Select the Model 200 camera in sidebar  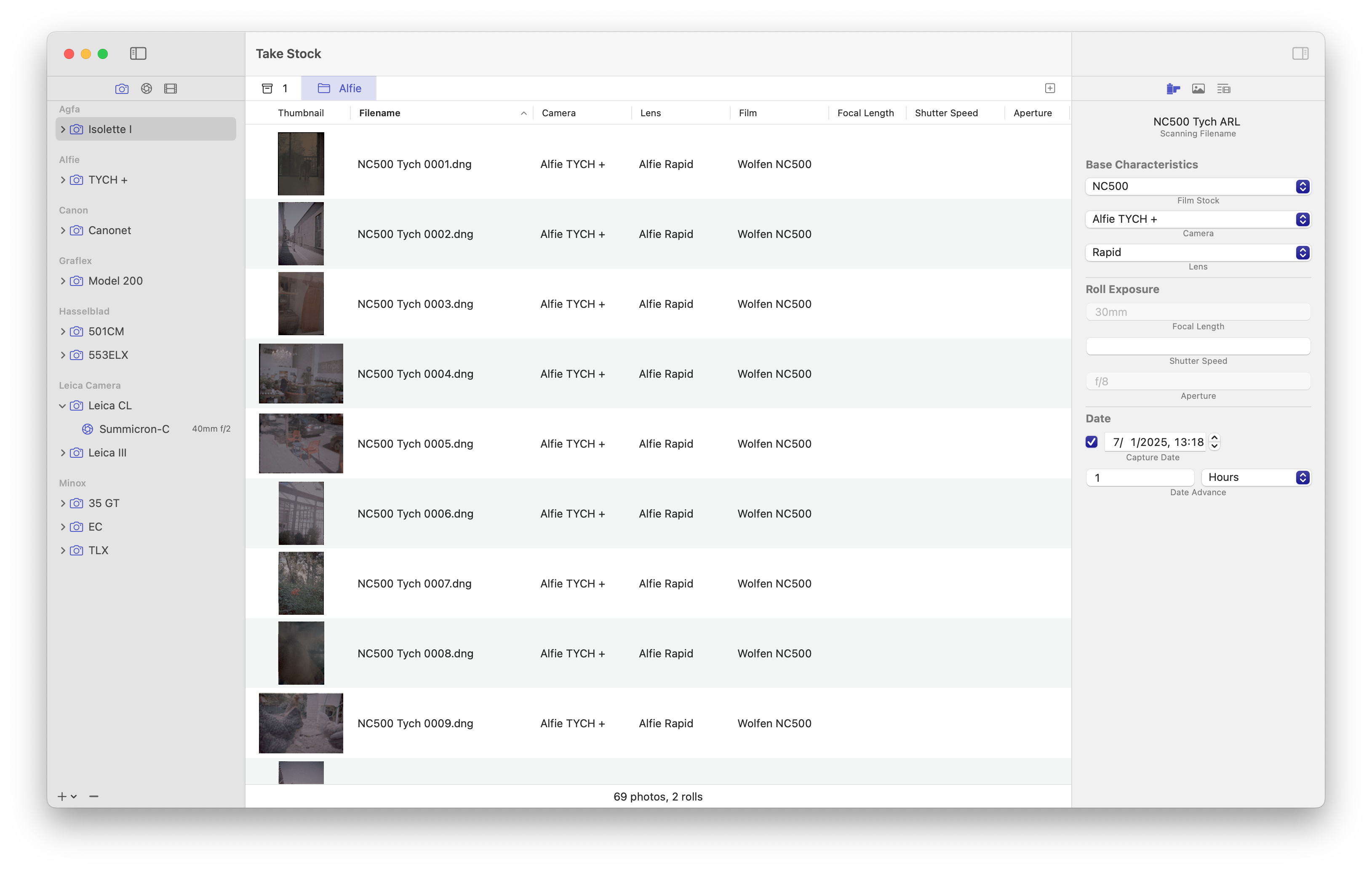pyautogui.click(x=146, y=281)
